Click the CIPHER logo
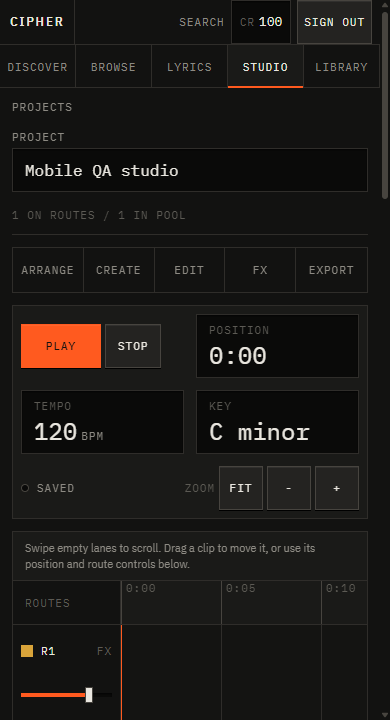390x720 pixels. tap(37, 22)
